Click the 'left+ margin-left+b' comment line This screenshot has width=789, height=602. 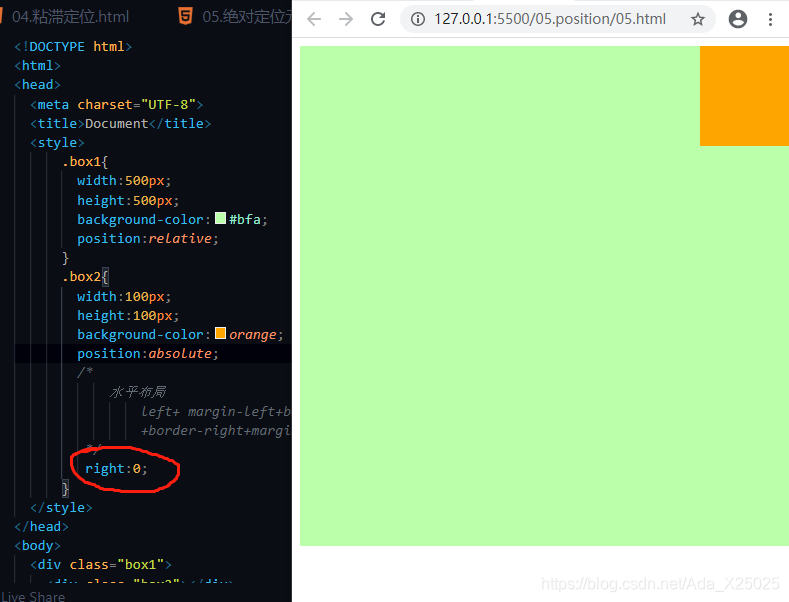tap(216, 411)
